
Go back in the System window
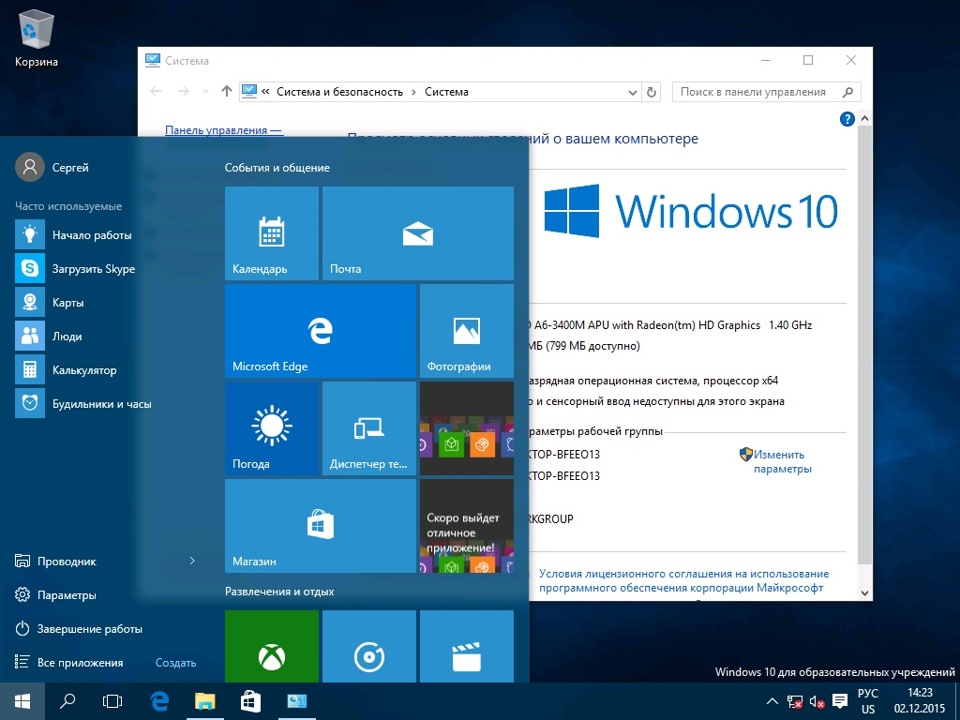click(x=156, y=91)
